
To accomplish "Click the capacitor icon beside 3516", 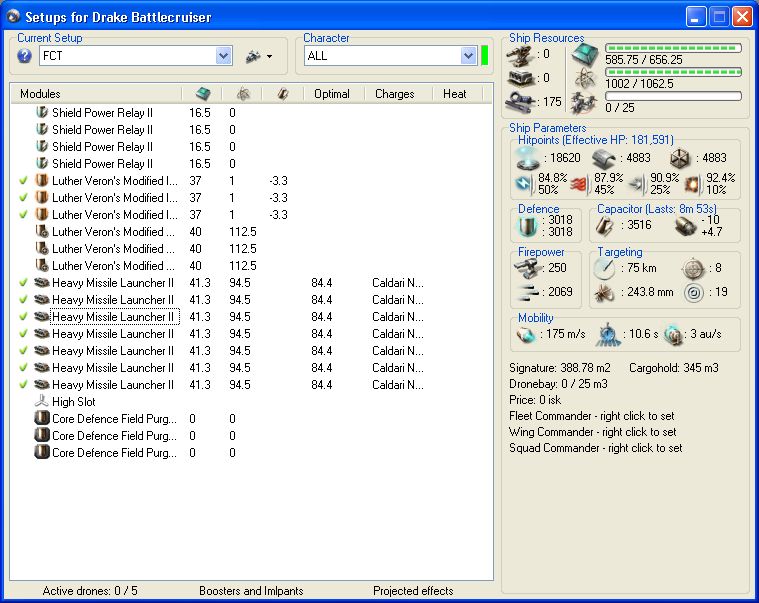I will click(603, 227).
